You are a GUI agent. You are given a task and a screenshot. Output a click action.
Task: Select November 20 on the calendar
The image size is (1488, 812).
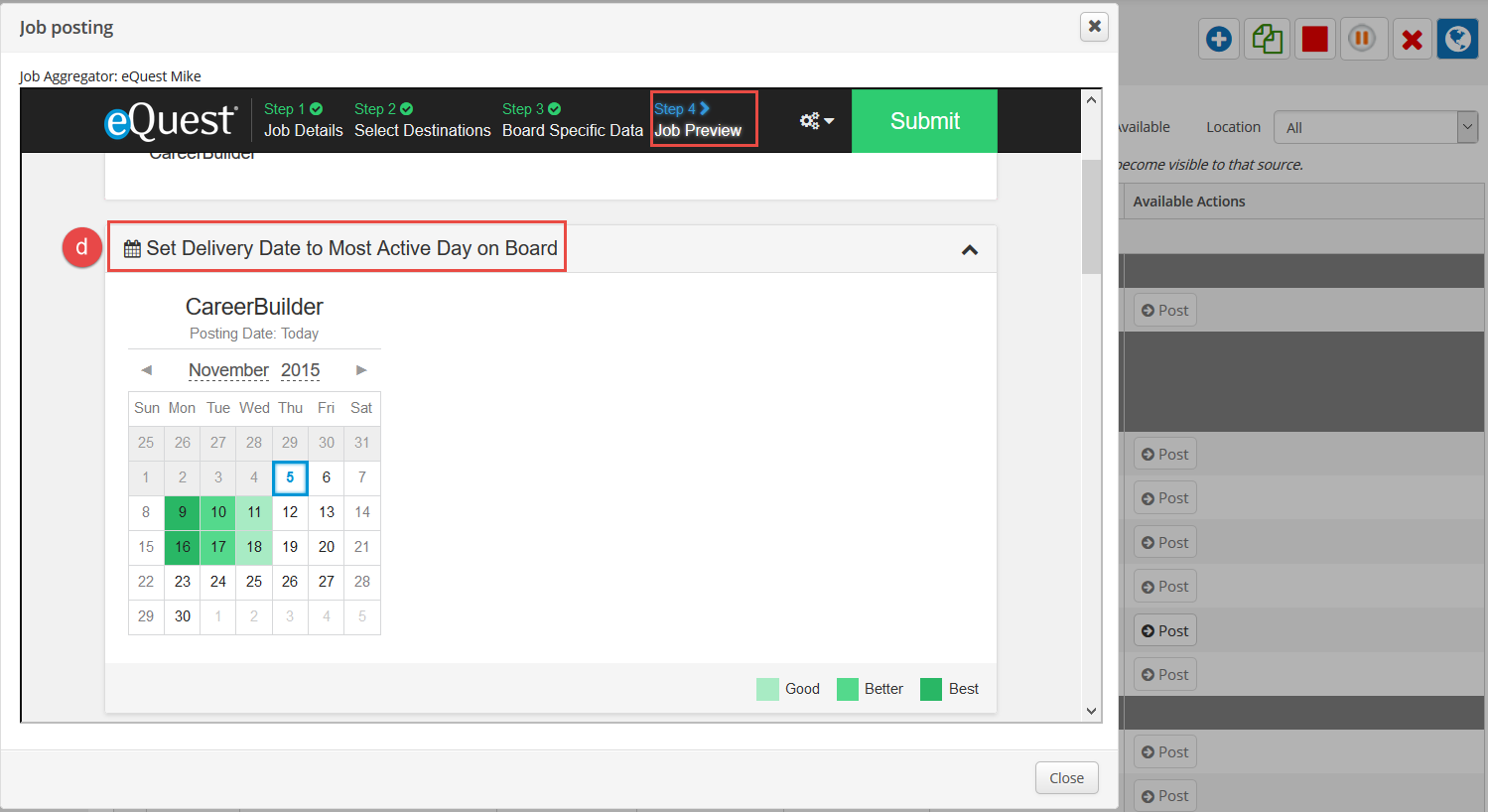pyautogui.click(x=326, y=547)
